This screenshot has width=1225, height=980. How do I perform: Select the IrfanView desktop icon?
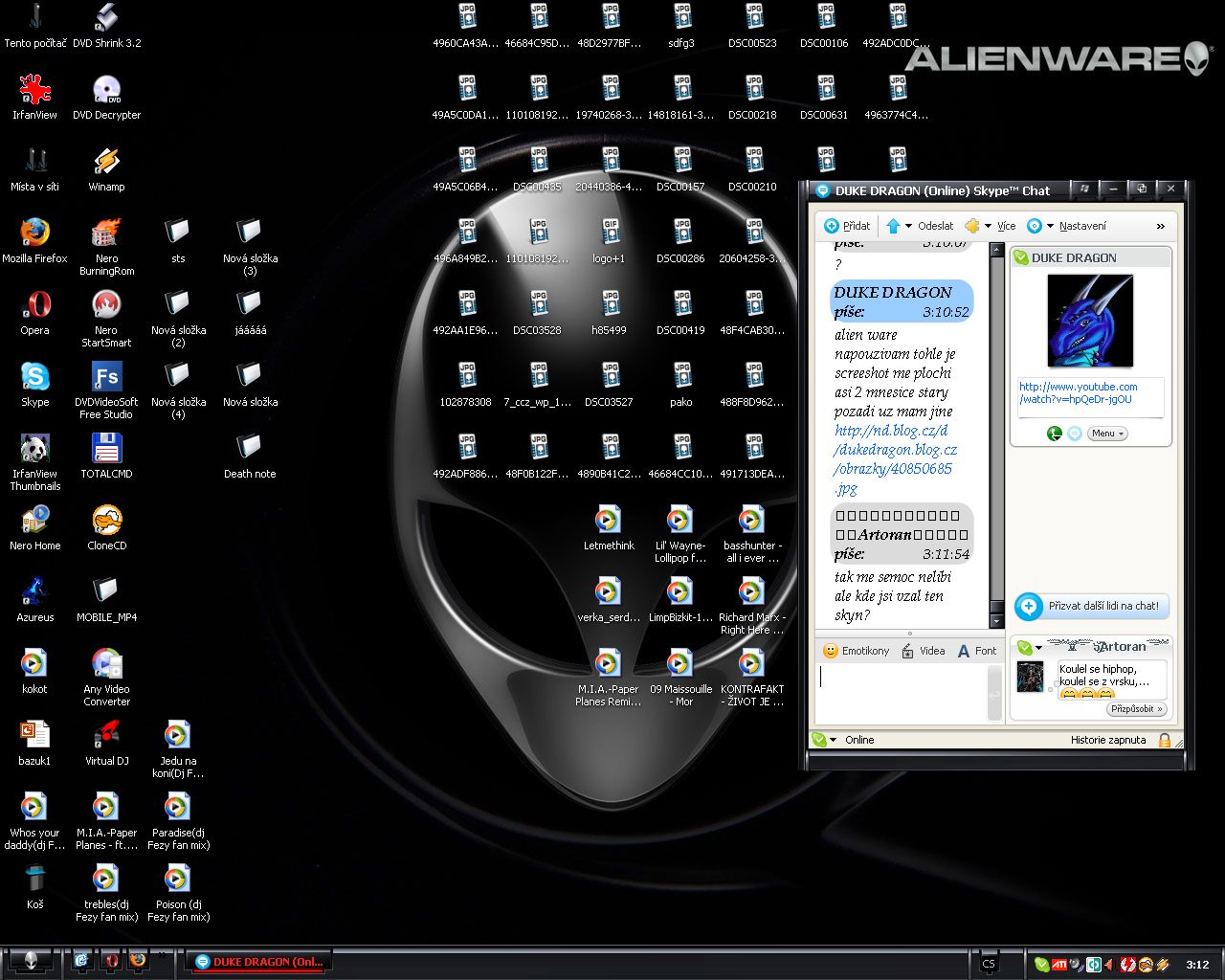tap(35, 98)
